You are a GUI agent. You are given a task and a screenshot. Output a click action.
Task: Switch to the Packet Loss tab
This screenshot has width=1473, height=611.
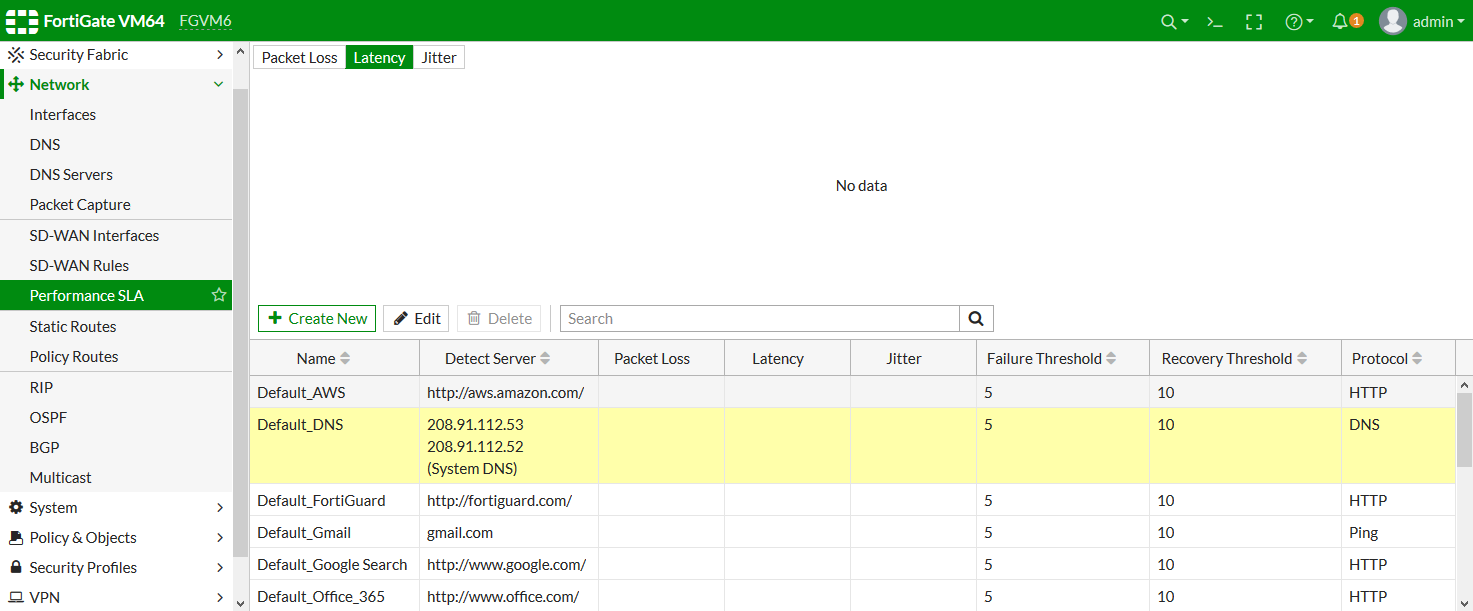coord(300,58)
